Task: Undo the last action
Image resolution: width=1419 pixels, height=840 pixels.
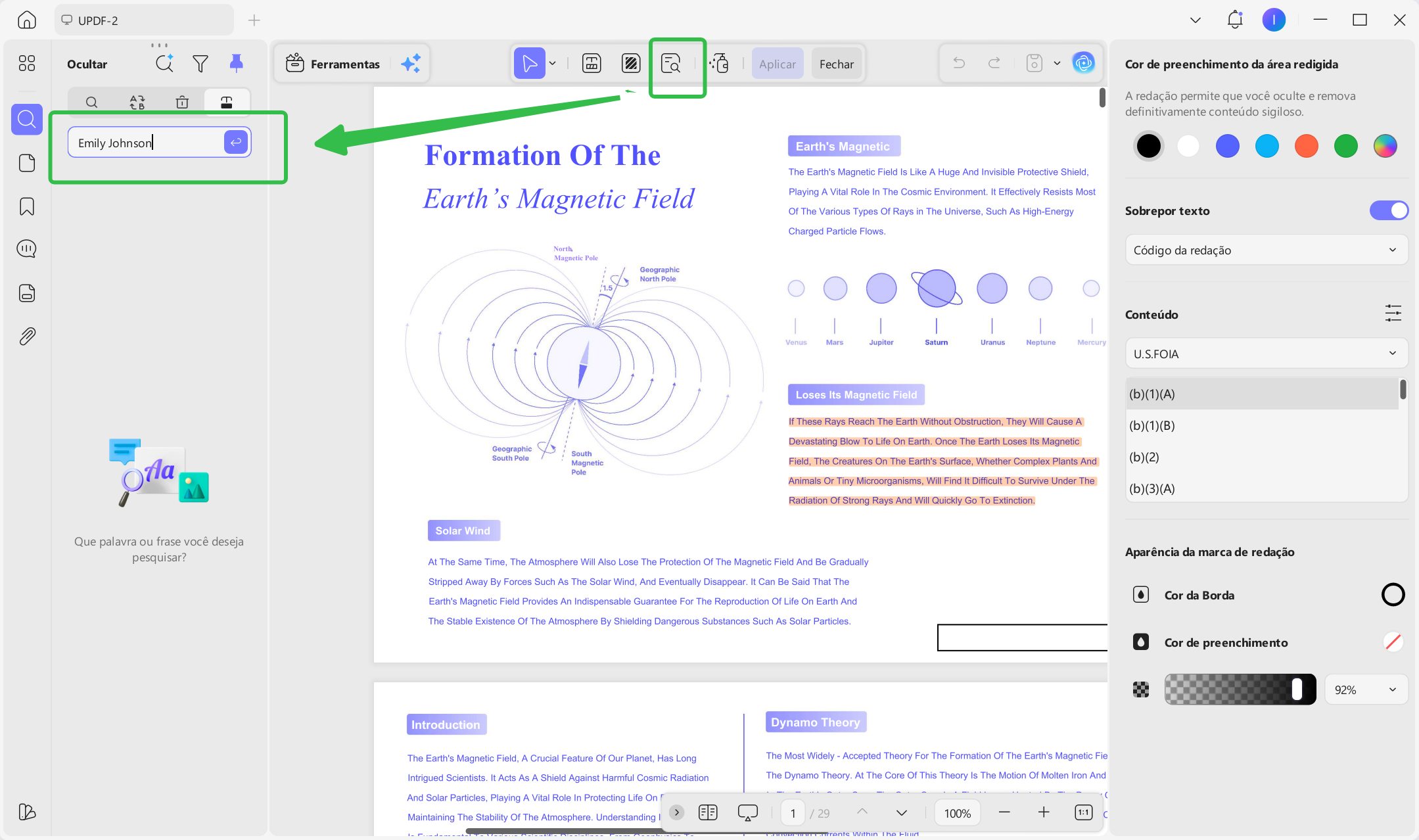Action: pos(960,63)
